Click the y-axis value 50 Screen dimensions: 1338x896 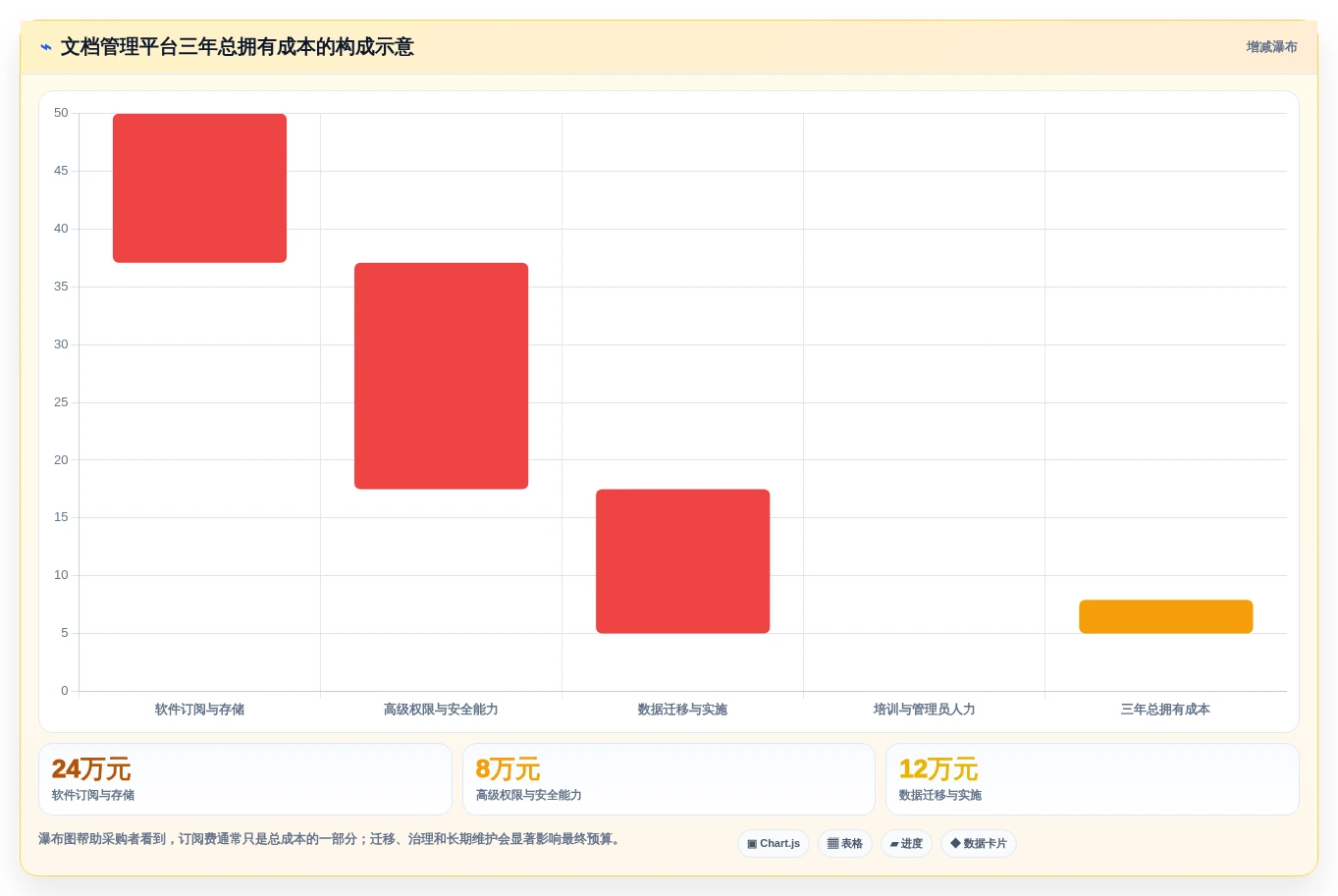tap(61, 113)
